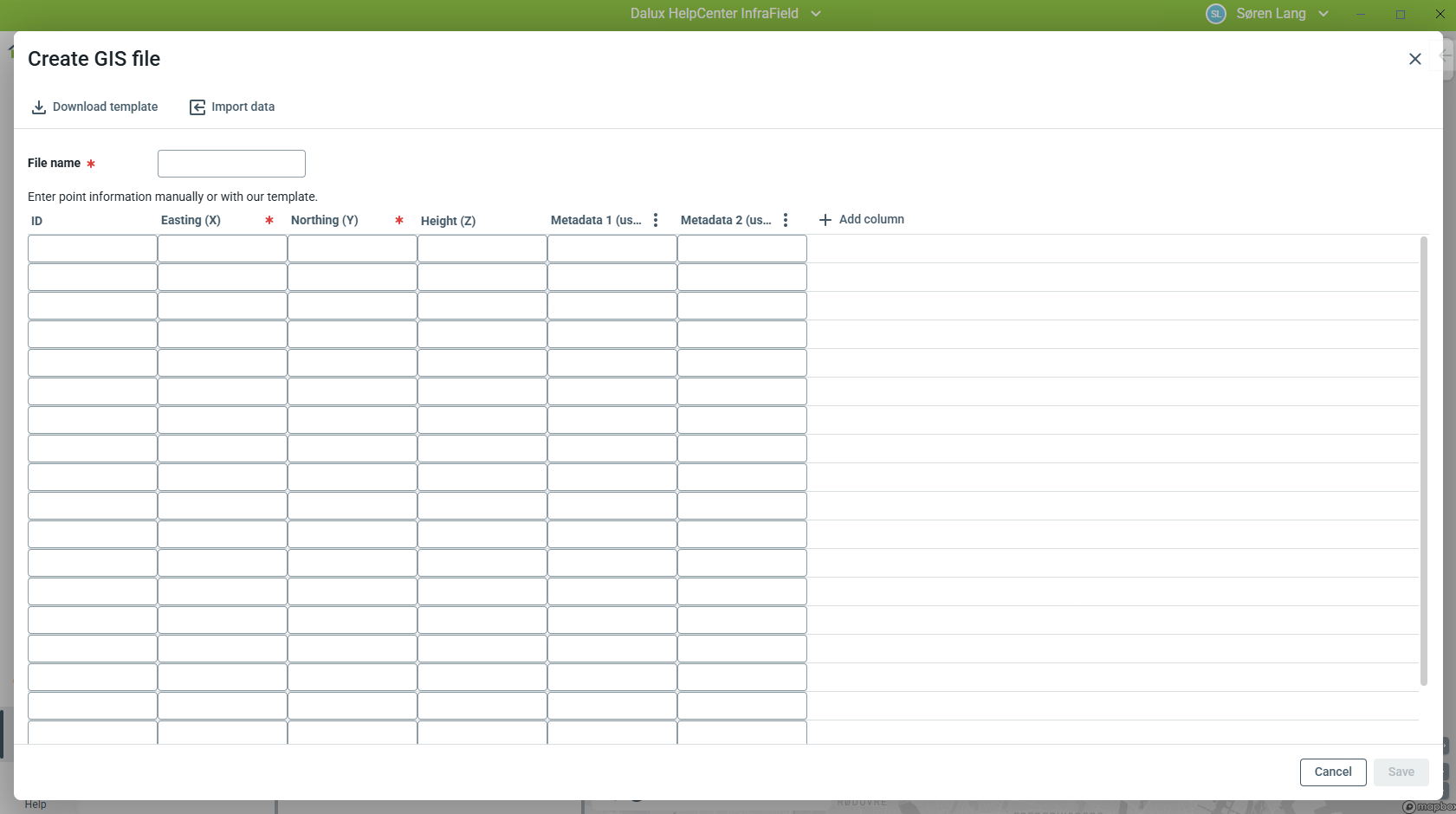Image resolution: width=1456 pixels, height=814 pixels.
Task: Click the SL user avatar icon
Action: (x=1216, y=14)
